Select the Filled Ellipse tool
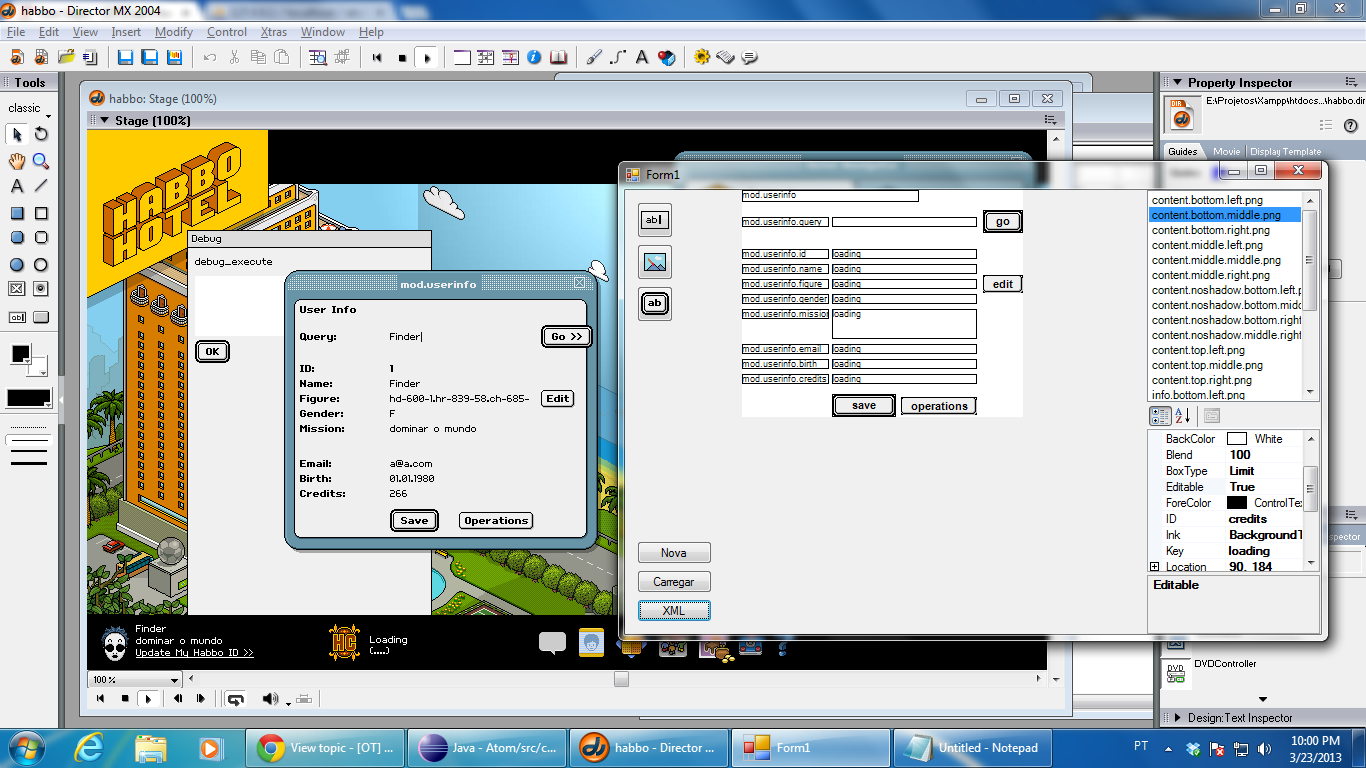Screen dimensions: 1366x768 [17, 265]
